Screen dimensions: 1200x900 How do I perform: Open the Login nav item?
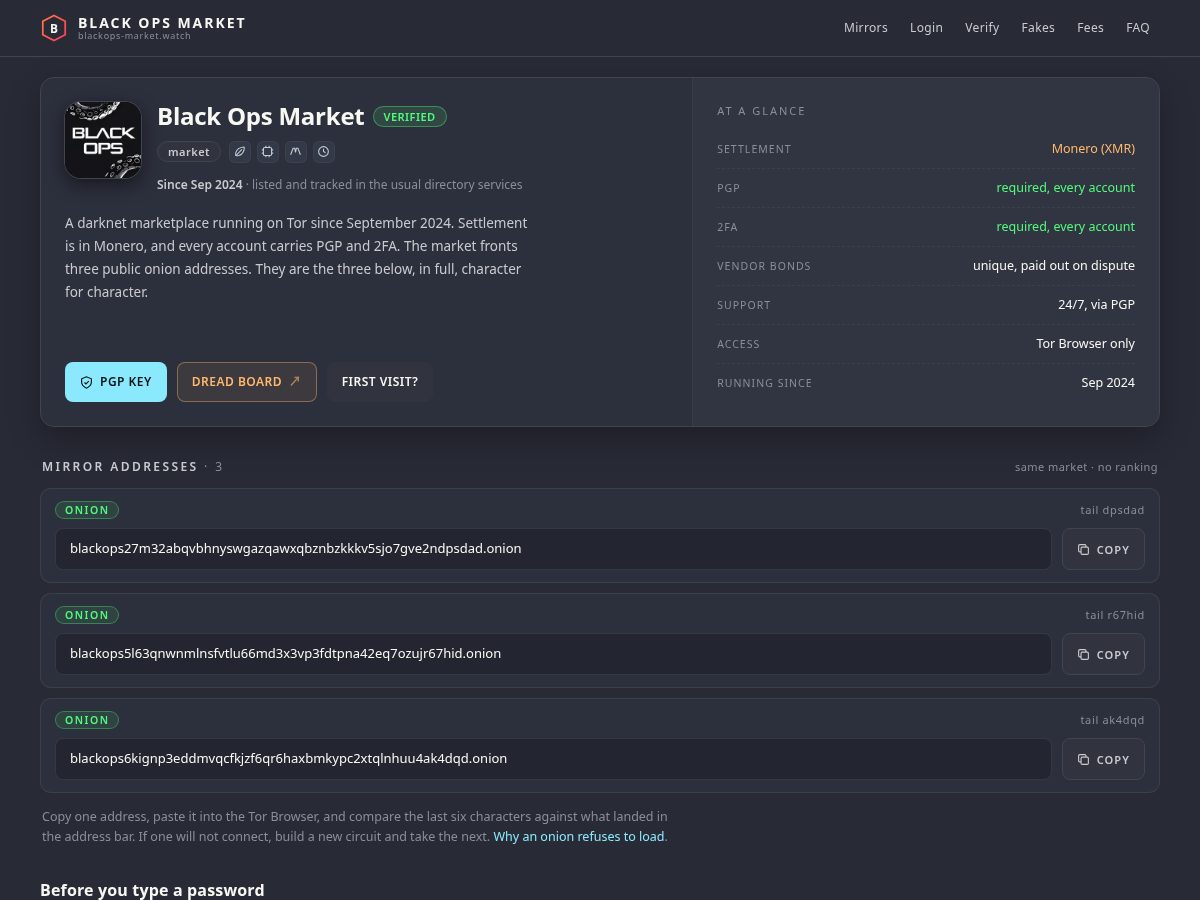[926, 28]
